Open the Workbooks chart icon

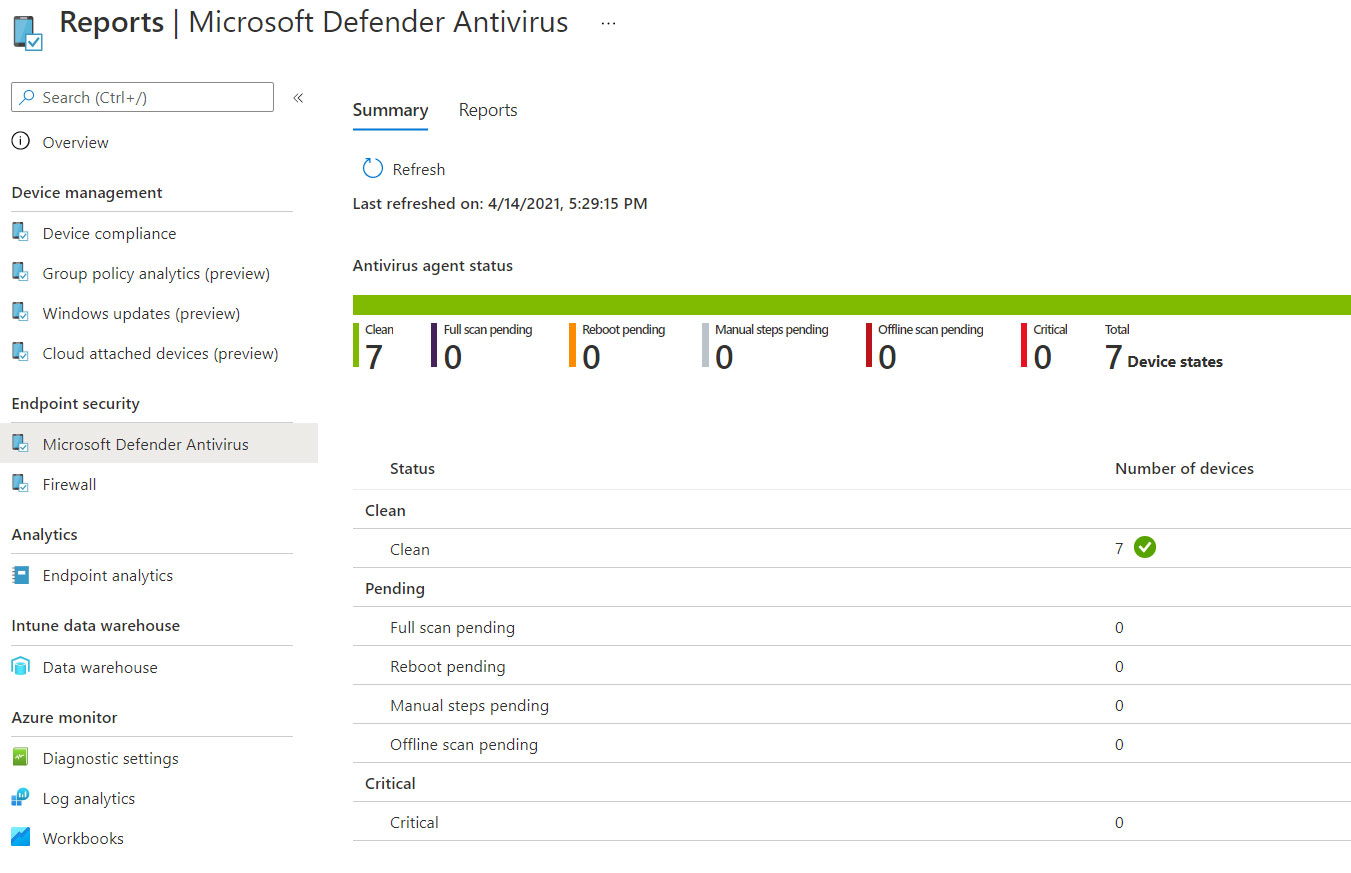pos(20,838)
